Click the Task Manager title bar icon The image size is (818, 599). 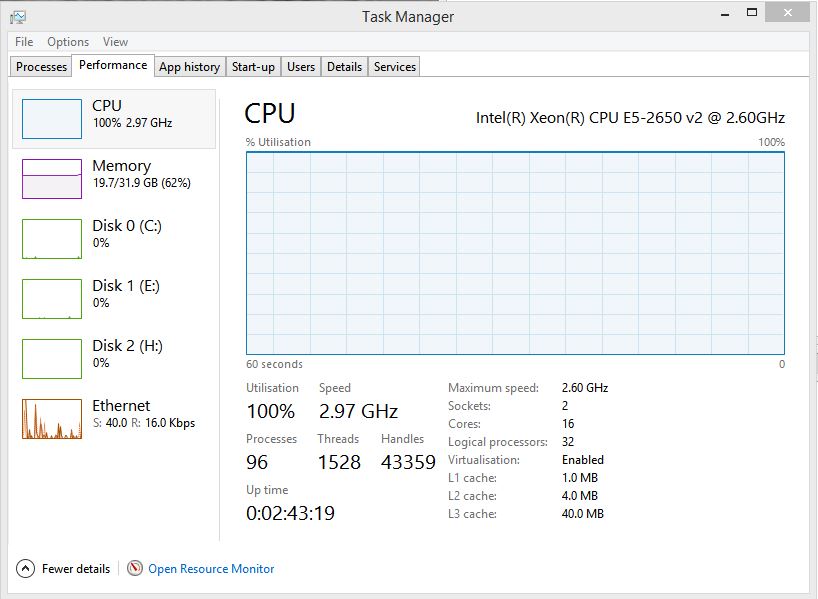tap(18, 16)
